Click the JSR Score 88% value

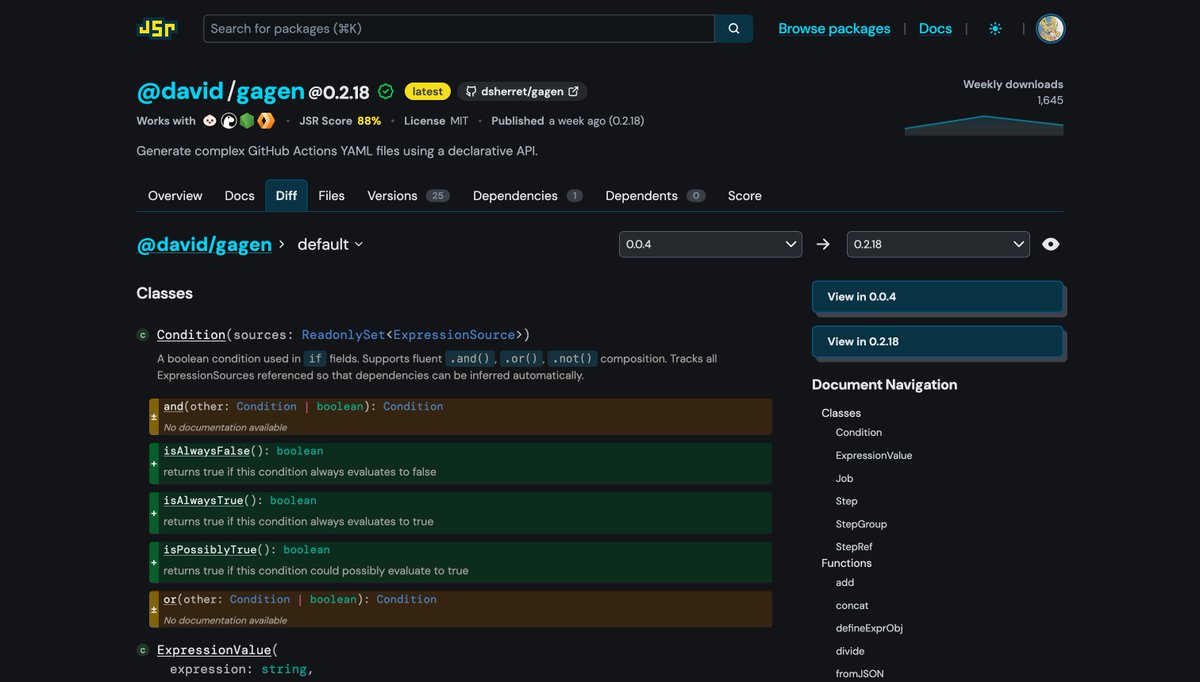[369, 121]
